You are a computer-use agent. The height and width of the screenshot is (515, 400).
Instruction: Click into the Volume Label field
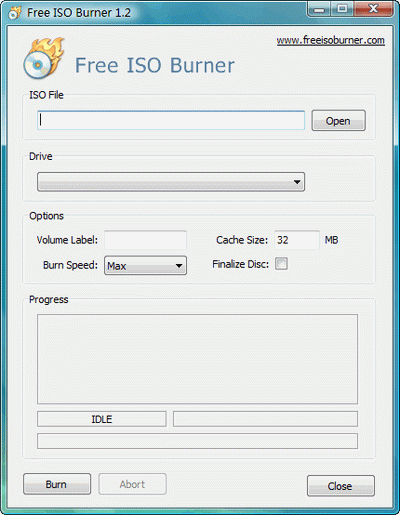pyautogui.click(x=145, y=240)
